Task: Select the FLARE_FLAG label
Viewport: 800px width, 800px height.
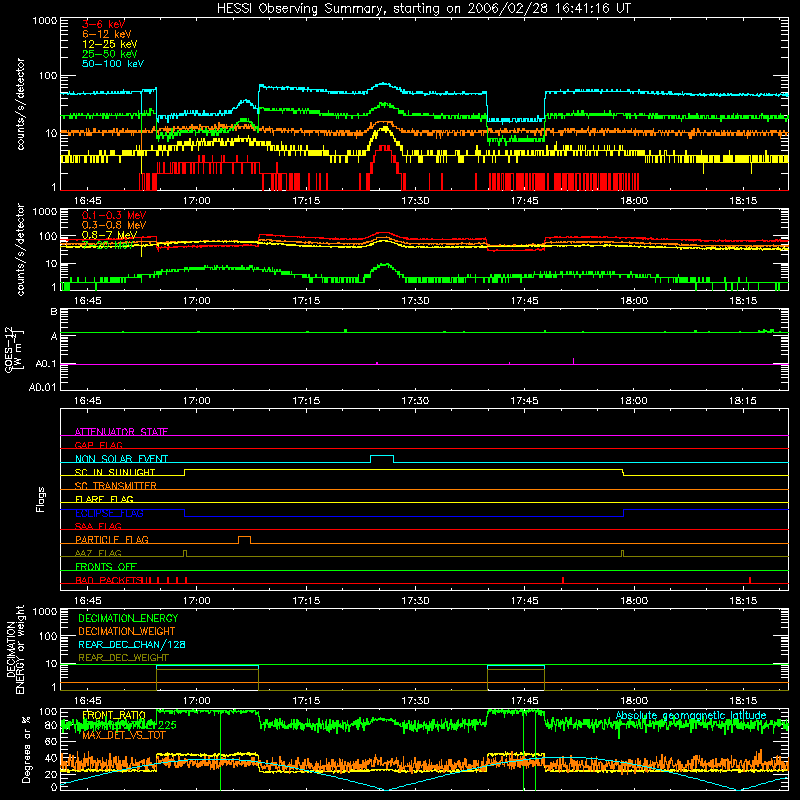Action: 104,499
